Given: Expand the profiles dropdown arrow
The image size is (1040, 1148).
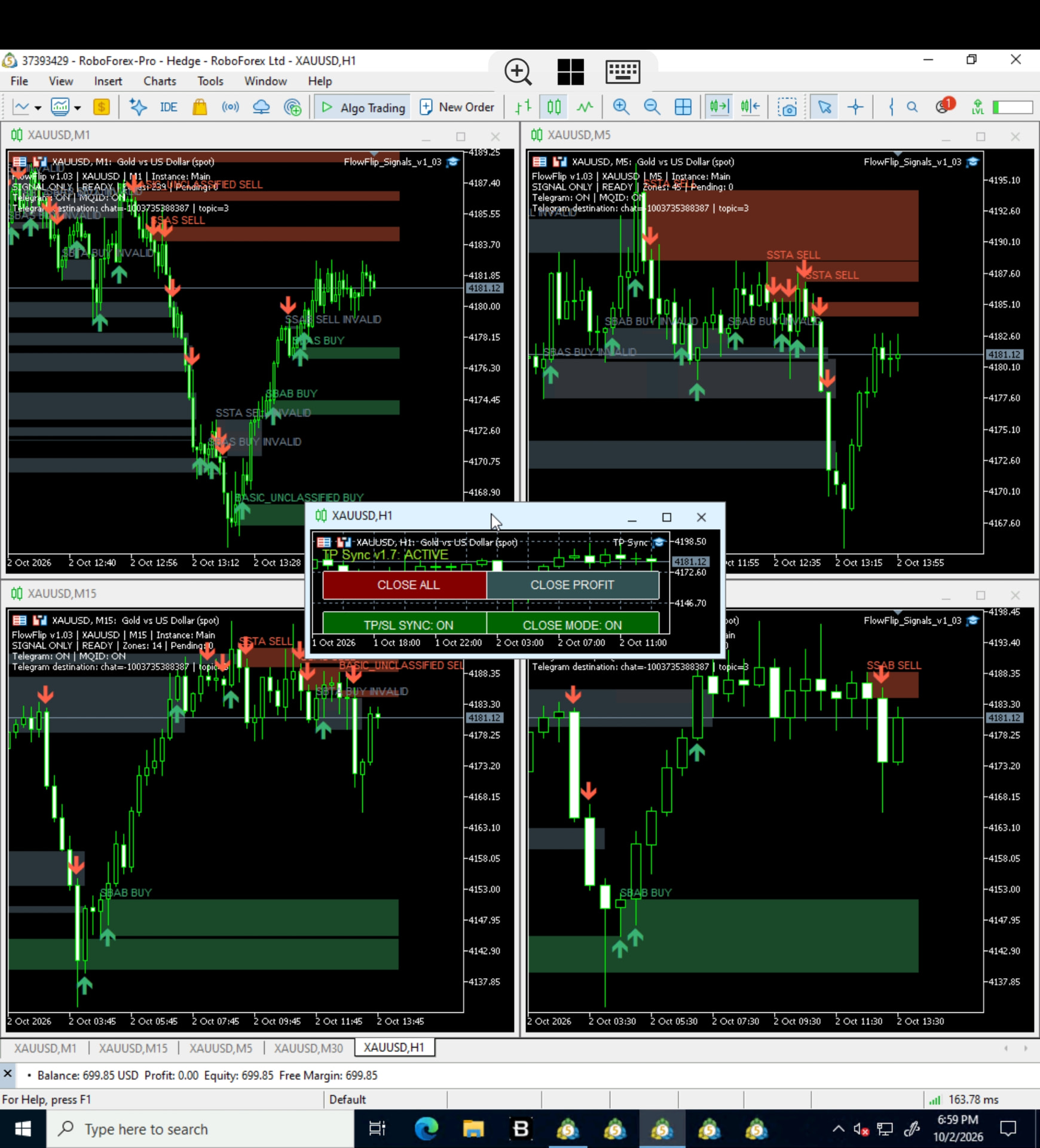Looking at the screenshot, I should (x=77, y=108).
